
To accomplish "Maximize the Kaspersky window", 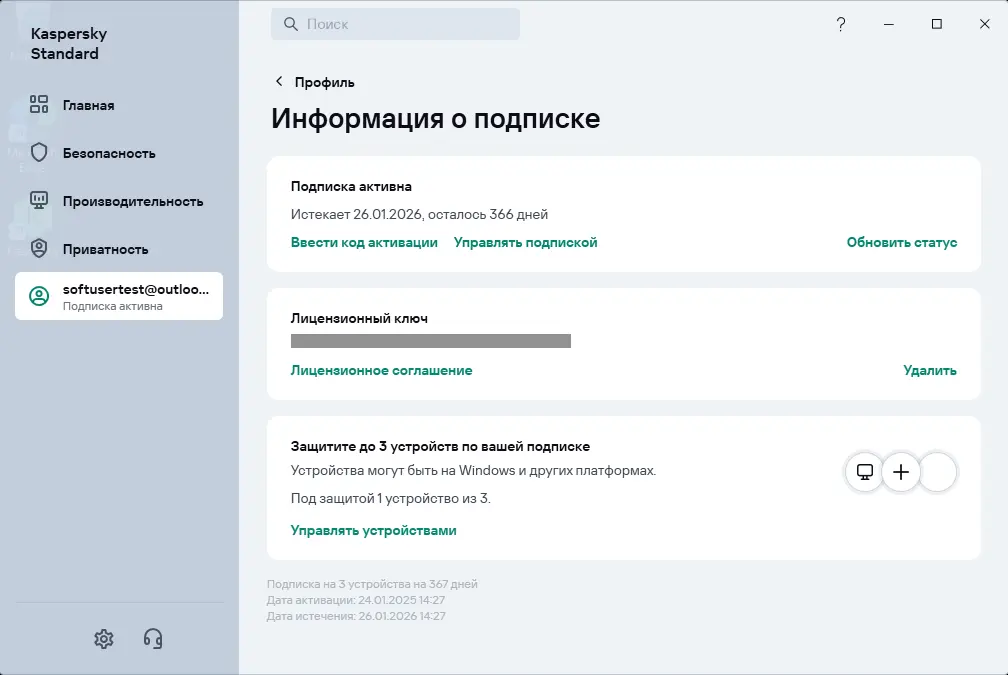I will [937, 24].
